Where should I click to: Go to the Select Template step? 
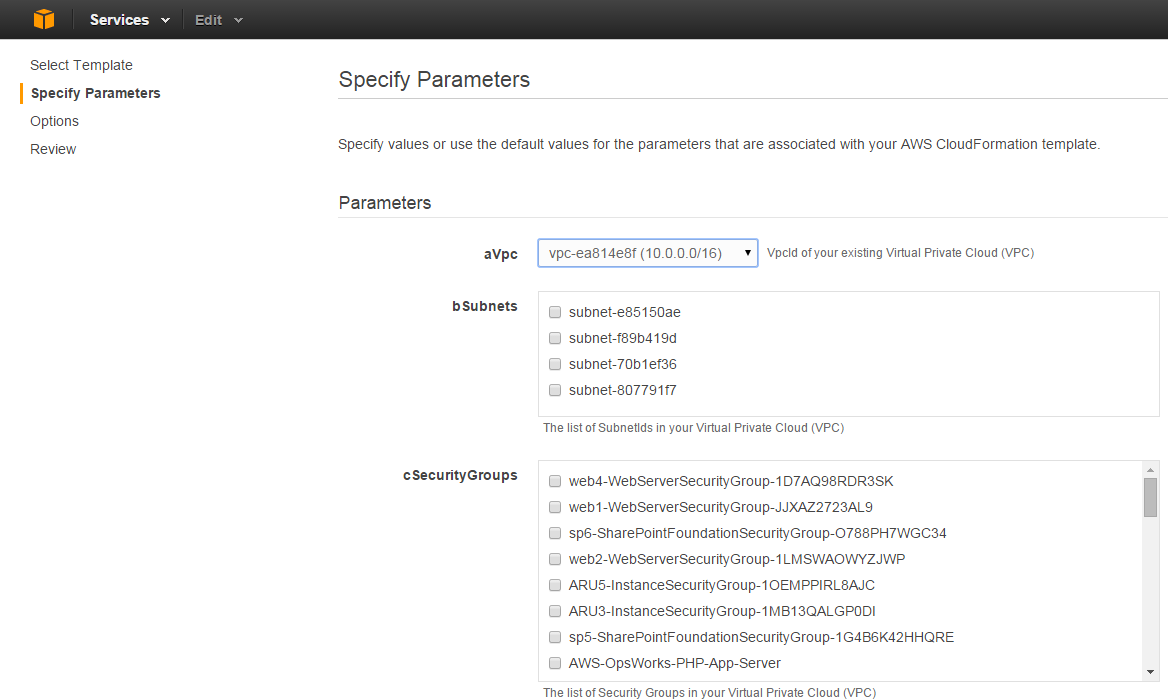[x=81, y=65]
